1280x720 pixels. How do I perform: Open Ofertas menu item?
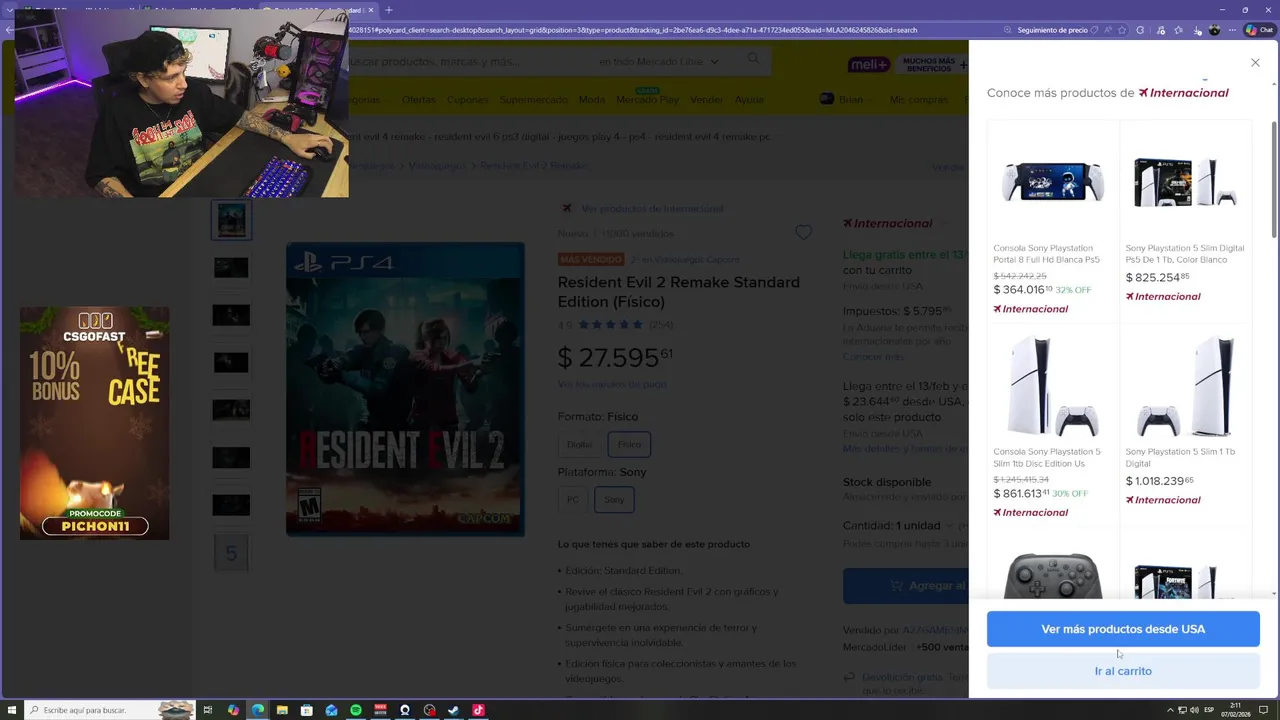pyautogui.click(x=419, y=100)
